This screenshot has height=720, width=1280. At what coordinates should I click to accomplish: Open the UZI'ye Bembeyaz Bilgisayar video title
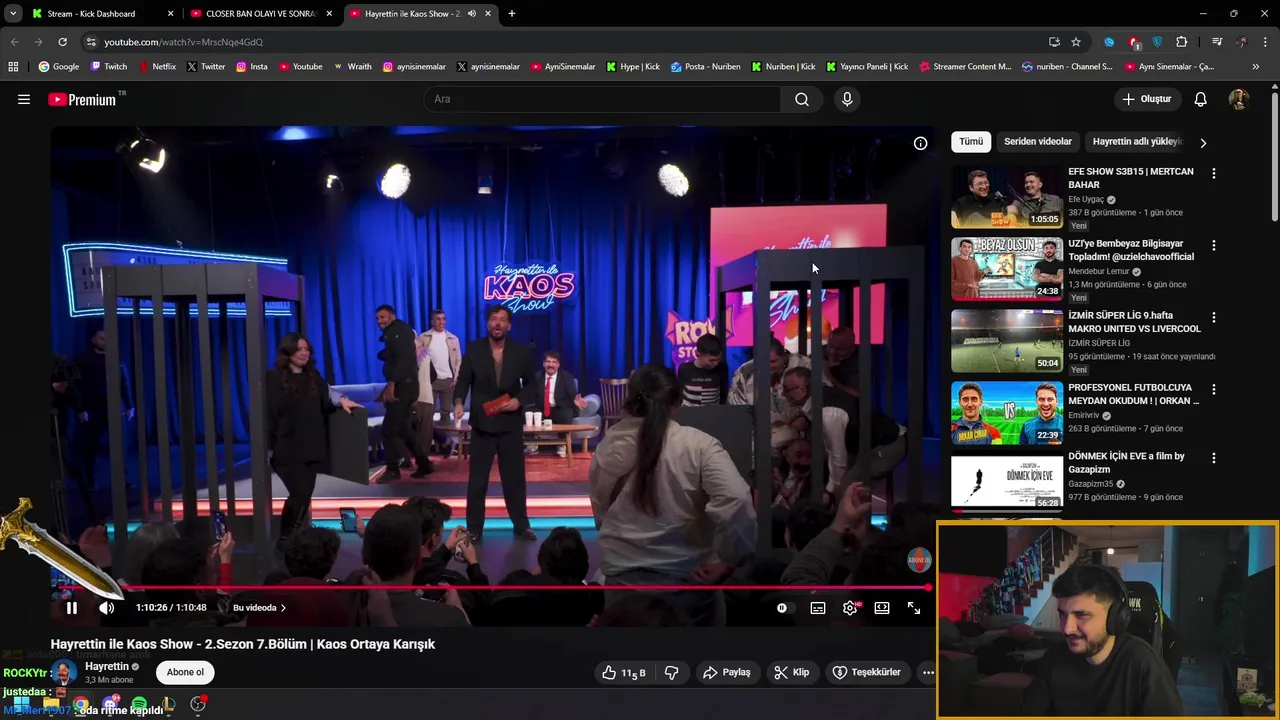pos(1131,250)
